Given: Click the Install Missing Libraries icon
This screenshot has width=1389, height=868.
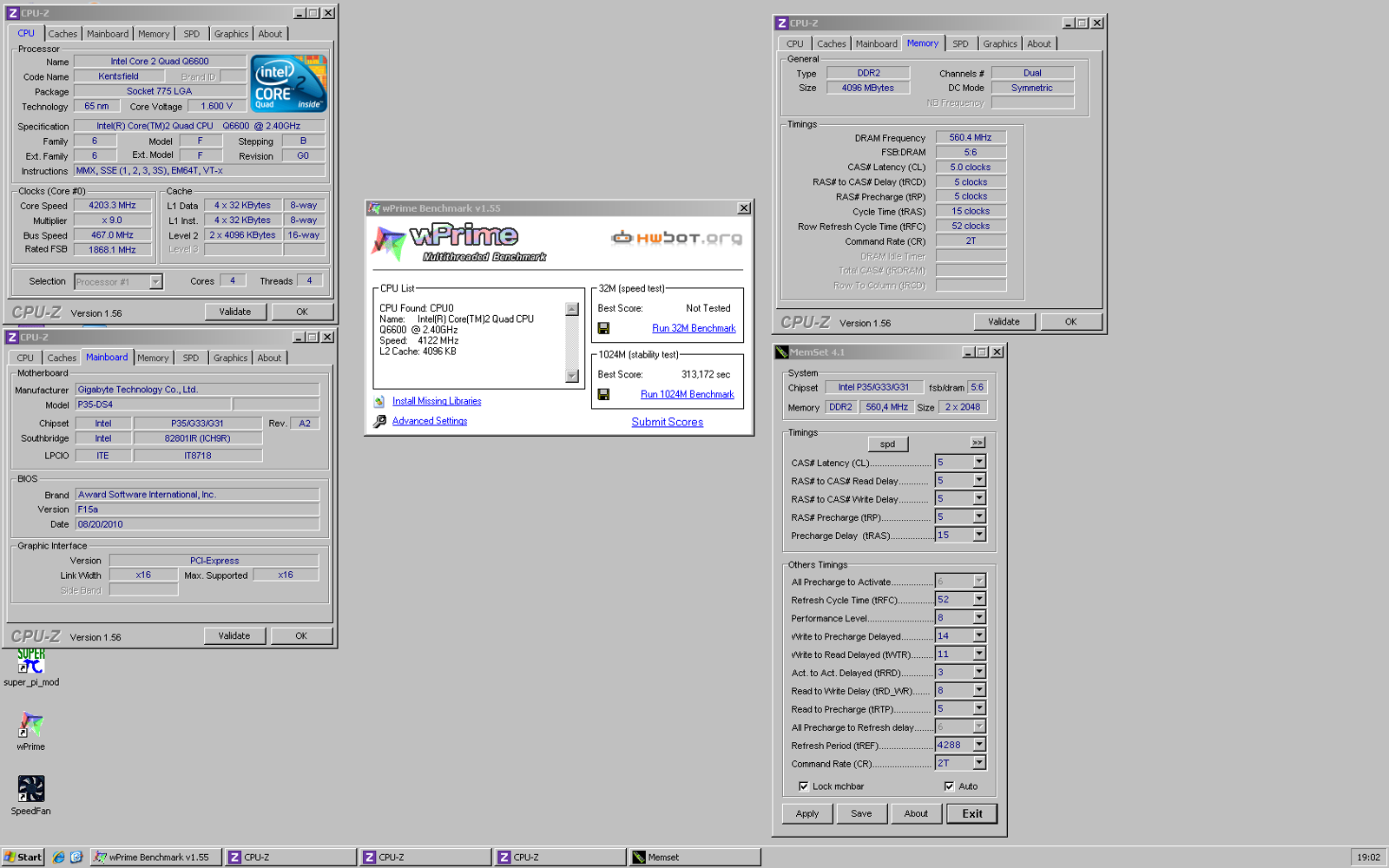Looking at the screenshot, I should 379,401.
